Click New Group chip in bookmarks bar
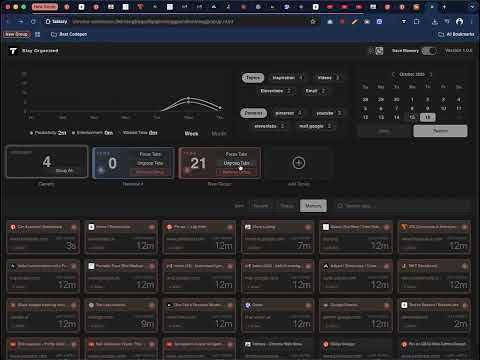Screen dimensions: 480x360 point(16,34)
